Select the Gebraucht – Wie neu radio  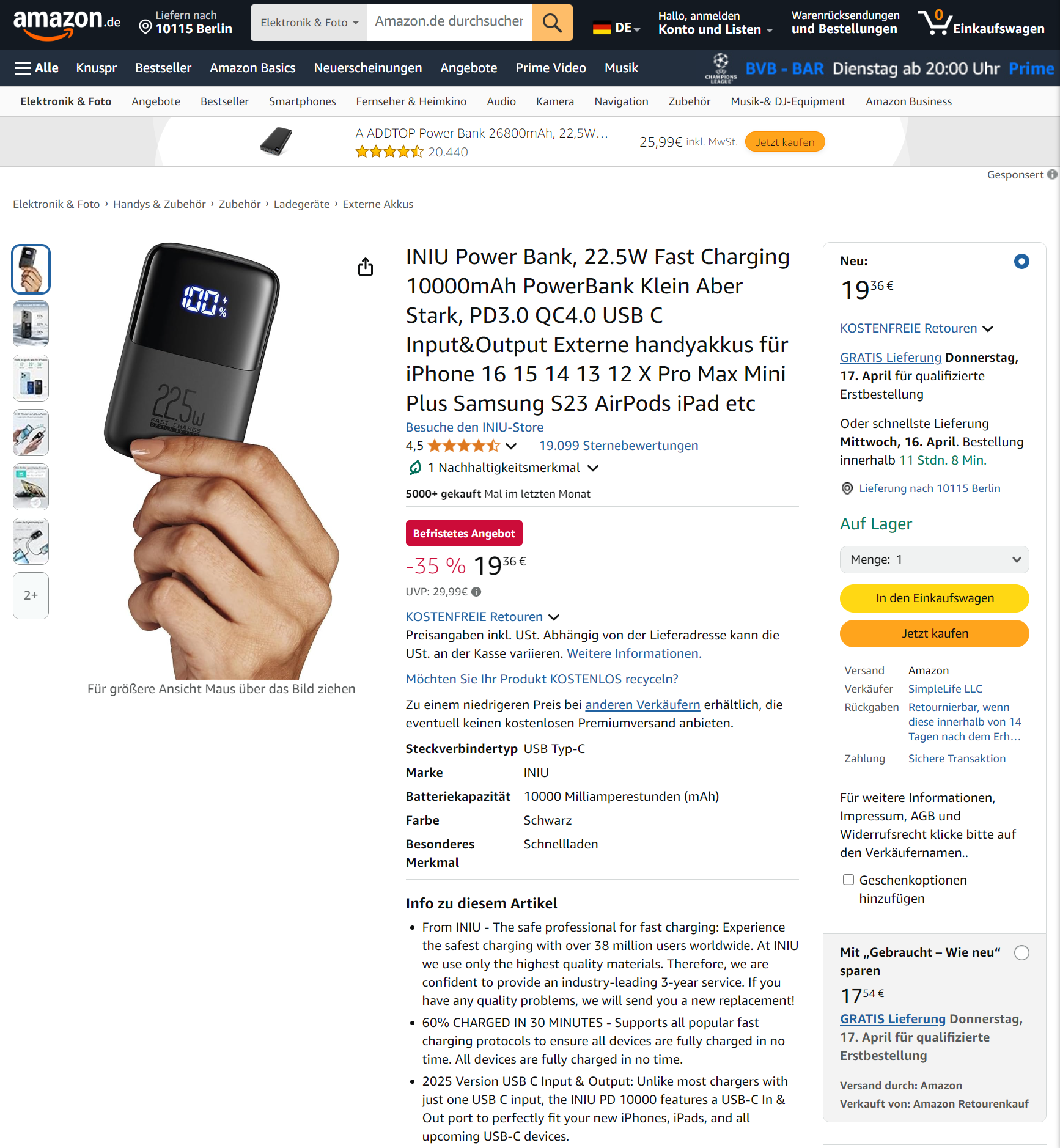[1021, 952]
